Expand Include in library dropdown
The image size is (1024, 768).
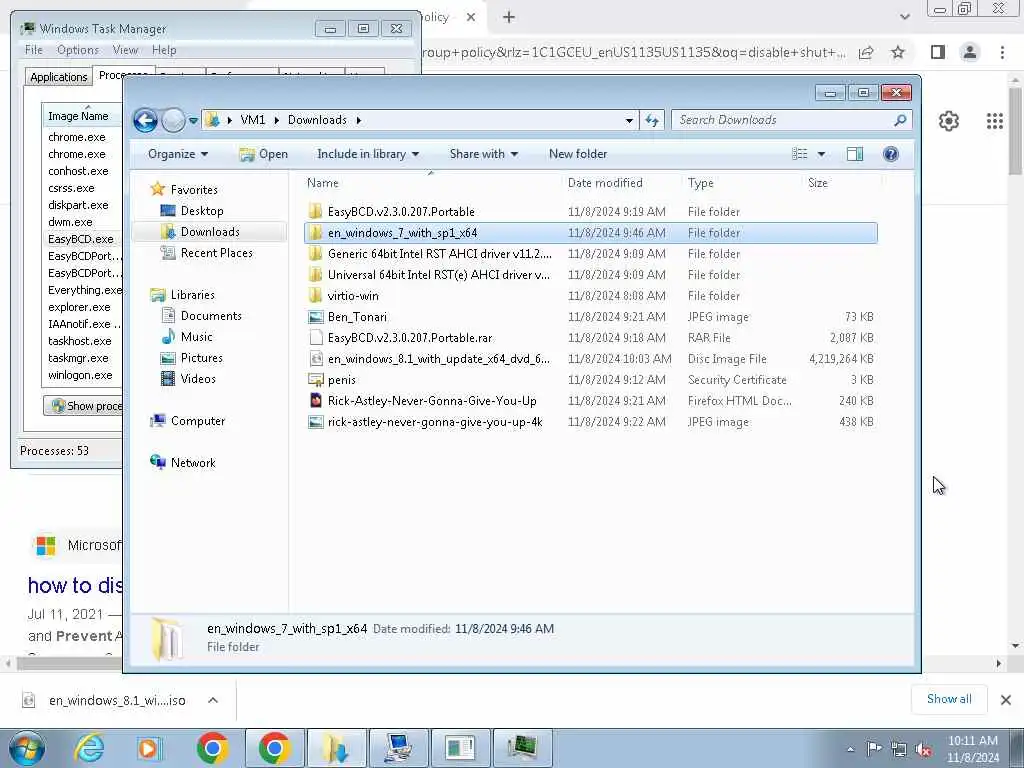[x=368, y=154]
